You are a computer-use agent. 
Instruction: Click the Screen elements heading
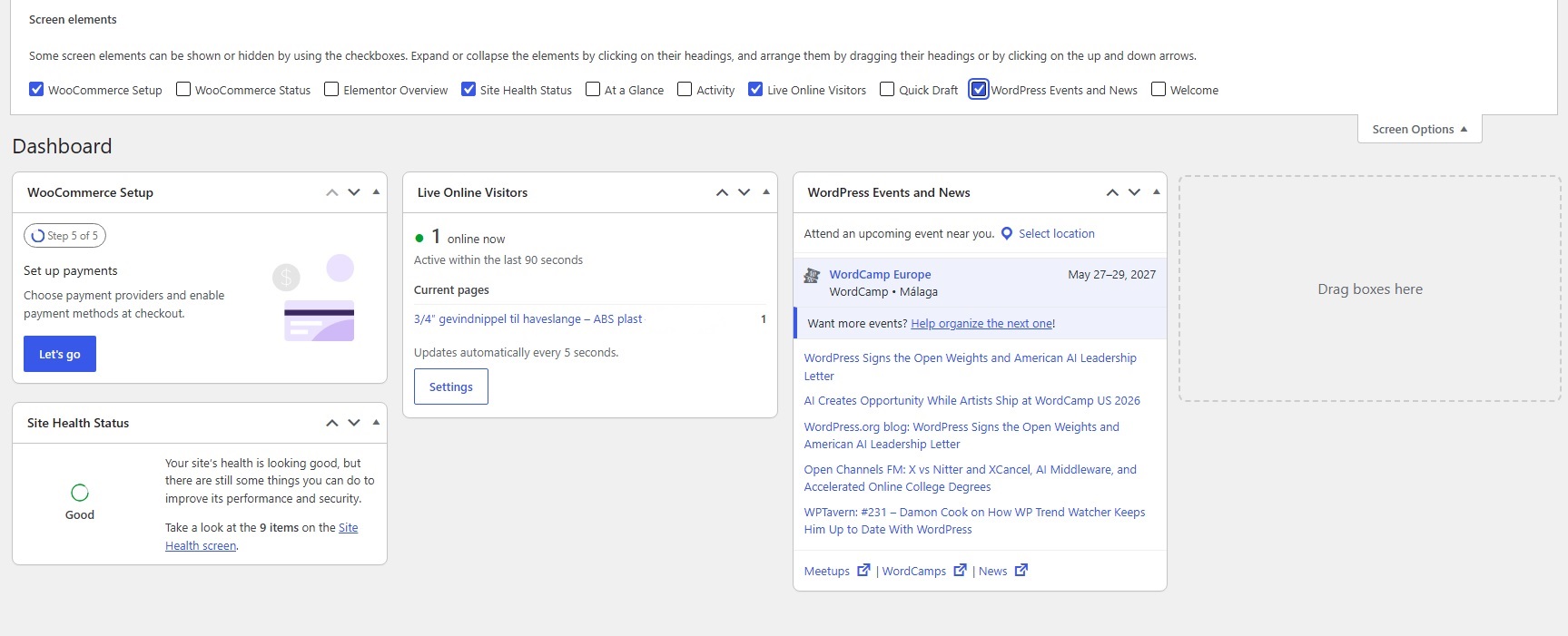(73, 19)
